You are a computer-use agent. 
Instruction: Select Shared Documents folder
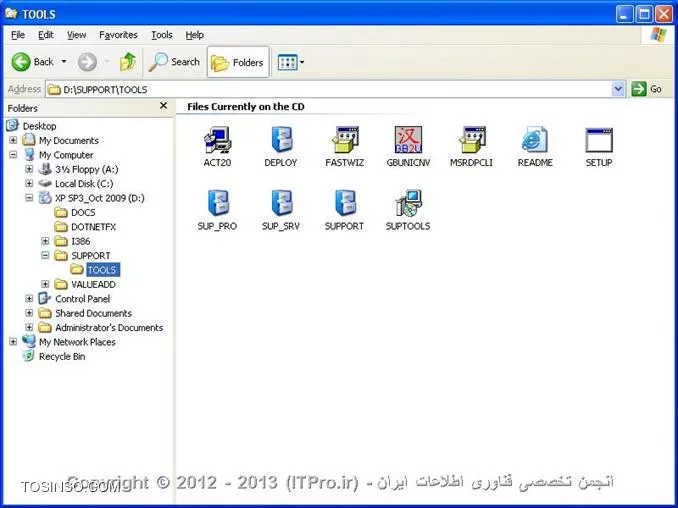(x=93, y=313)
